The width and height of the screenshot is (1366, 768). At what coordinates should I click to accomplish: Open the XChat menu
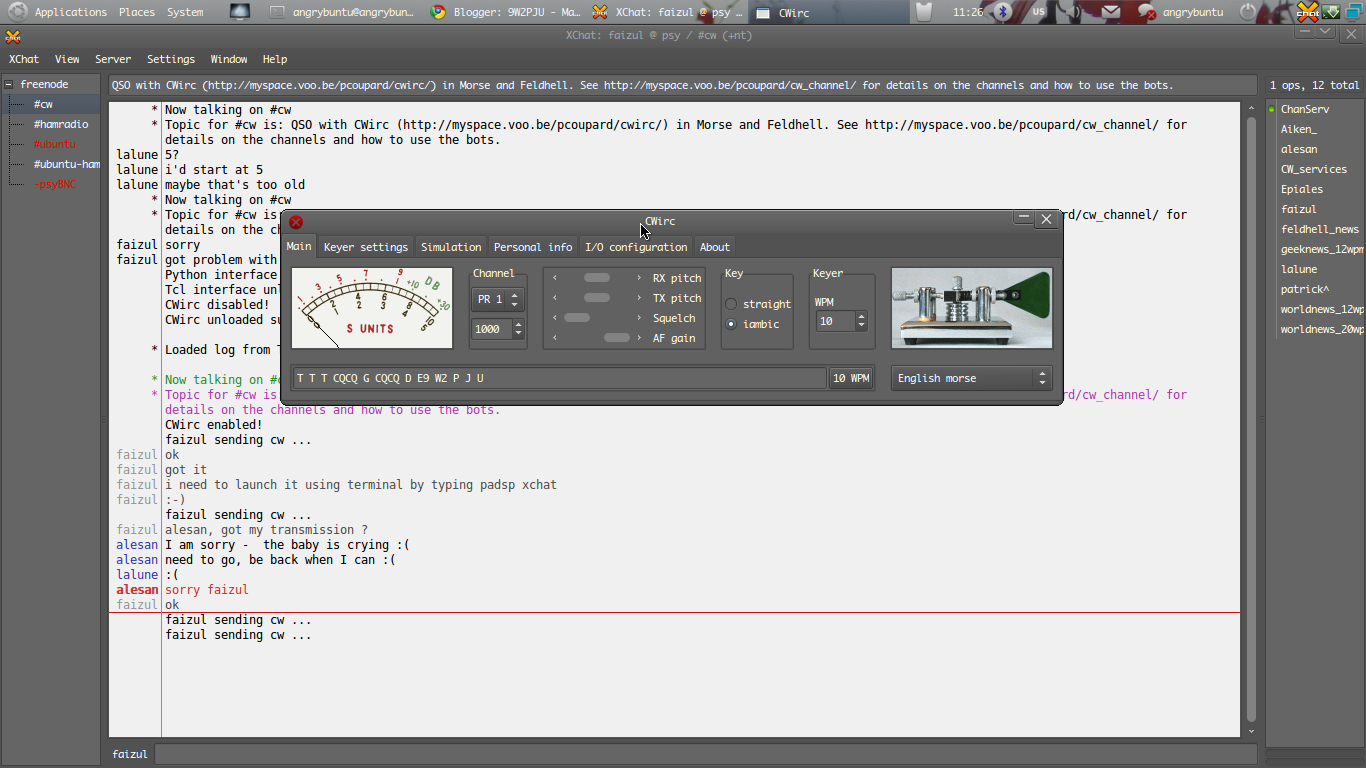click(24, 59)
